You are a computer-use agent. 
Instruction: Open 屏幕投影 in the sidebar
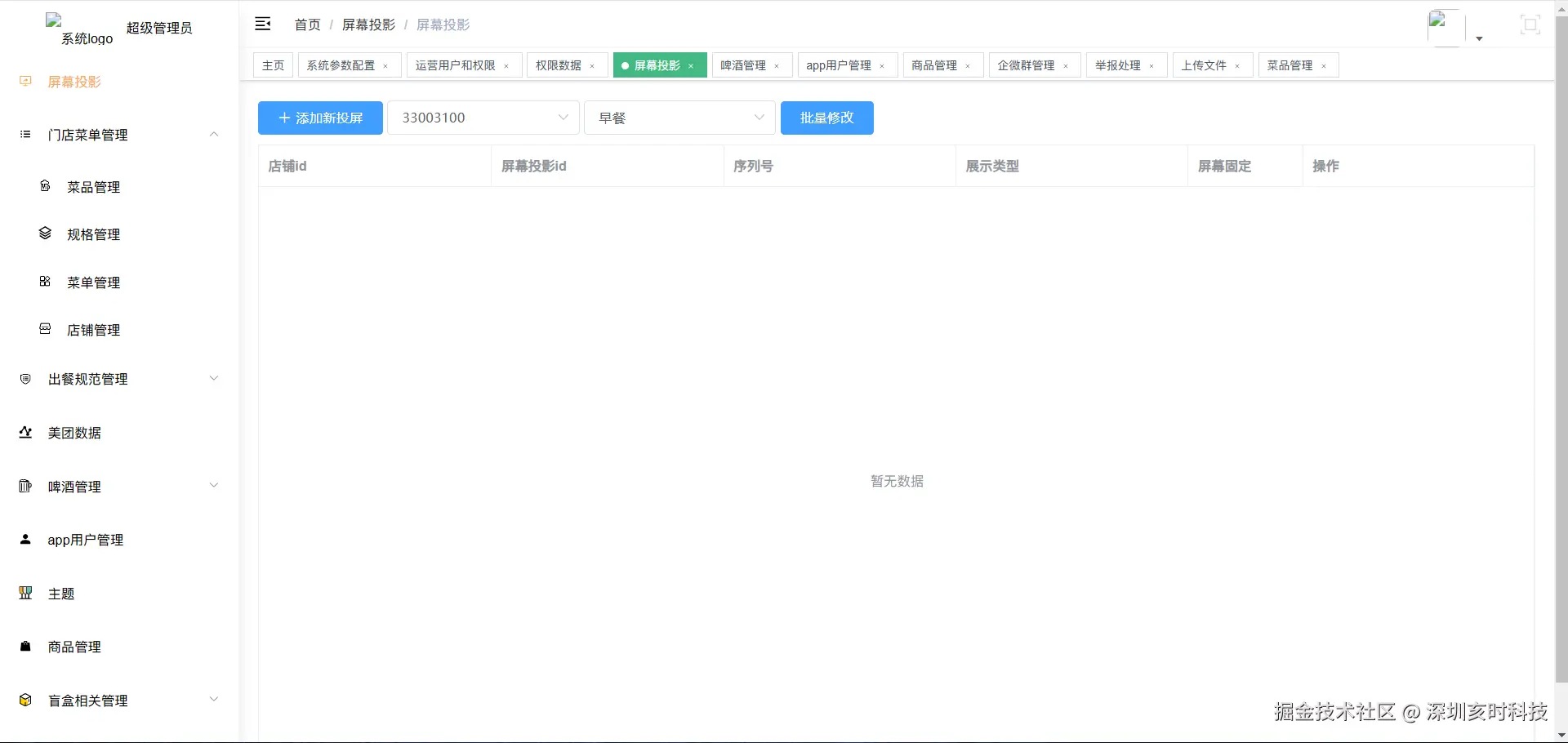click(x=119, y=82)
